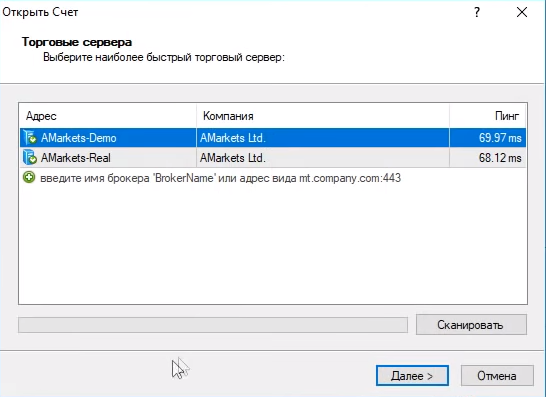Select the AMarkets-Real server row
546x397 pixels.
point(273,158)
